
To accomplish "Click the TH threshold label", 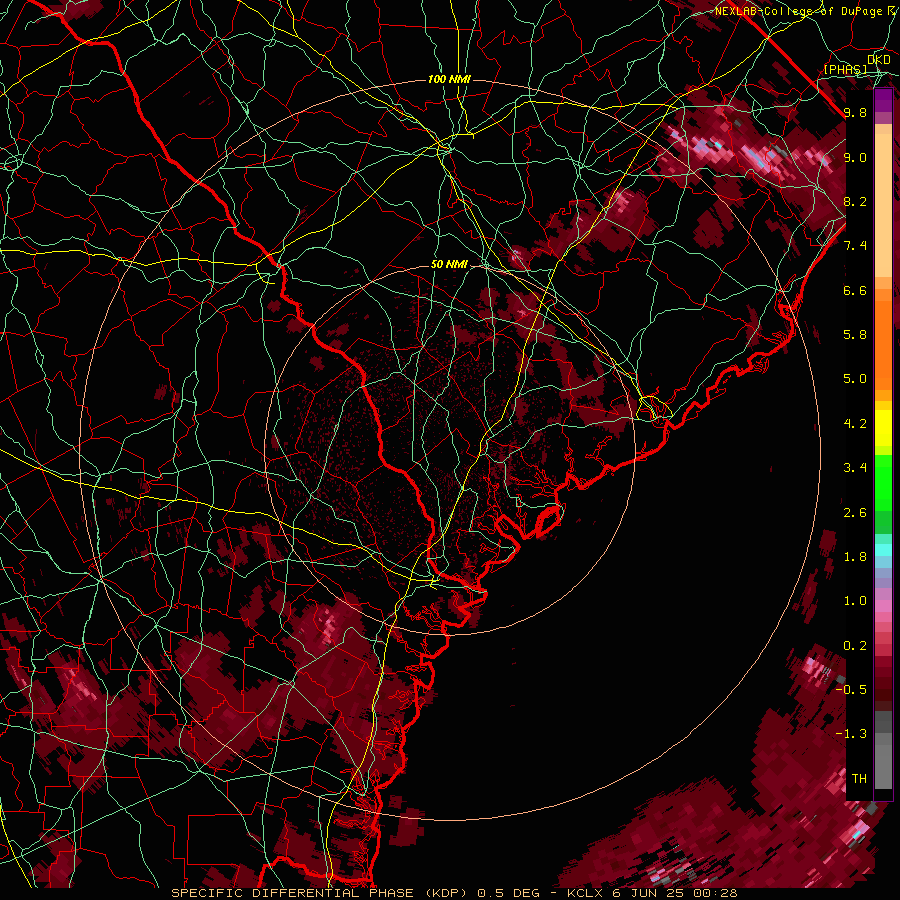I will [859, 779].
